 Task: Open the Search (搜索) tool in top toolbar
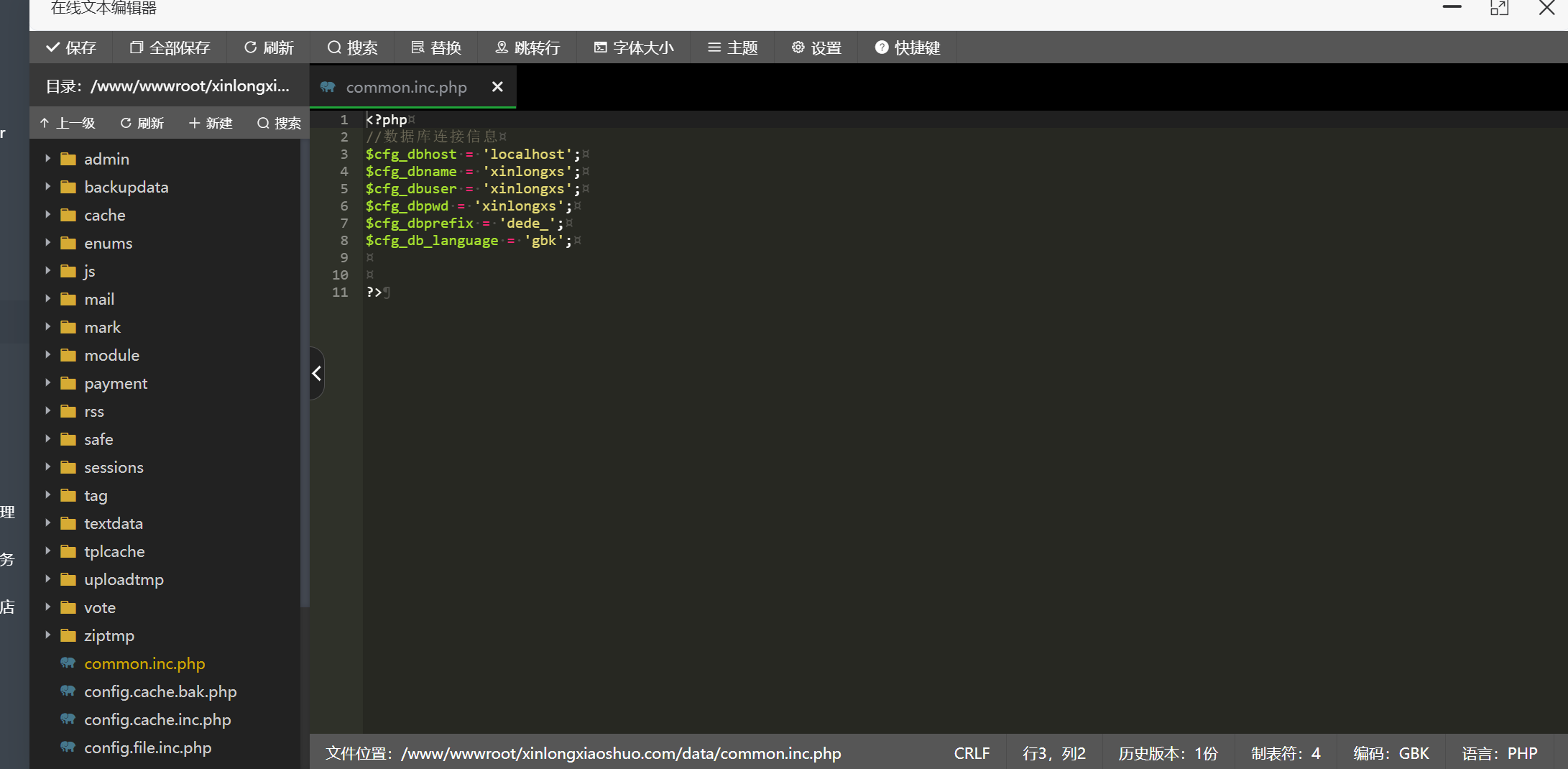coord(352,47)
